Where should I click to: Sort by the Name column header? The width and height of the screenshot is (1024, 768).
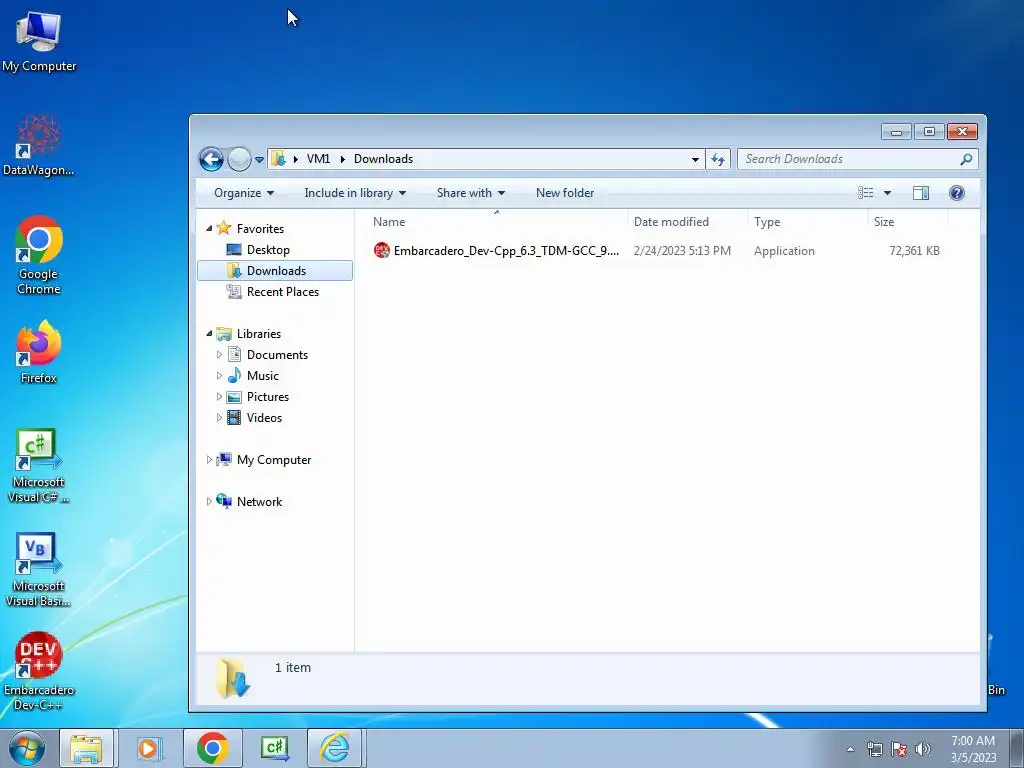click(x=496, y=222)
